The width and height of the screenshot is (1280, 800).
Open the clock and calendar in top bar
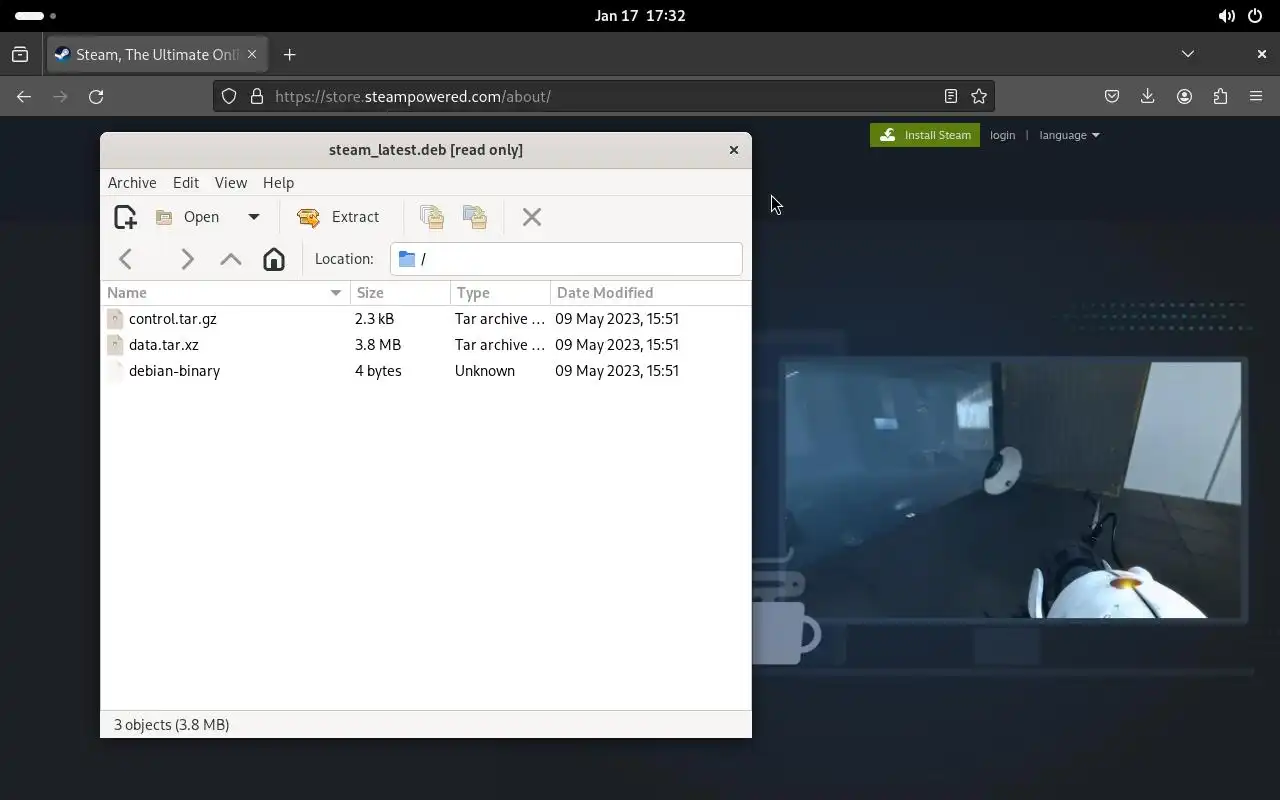tap(640, 16)
